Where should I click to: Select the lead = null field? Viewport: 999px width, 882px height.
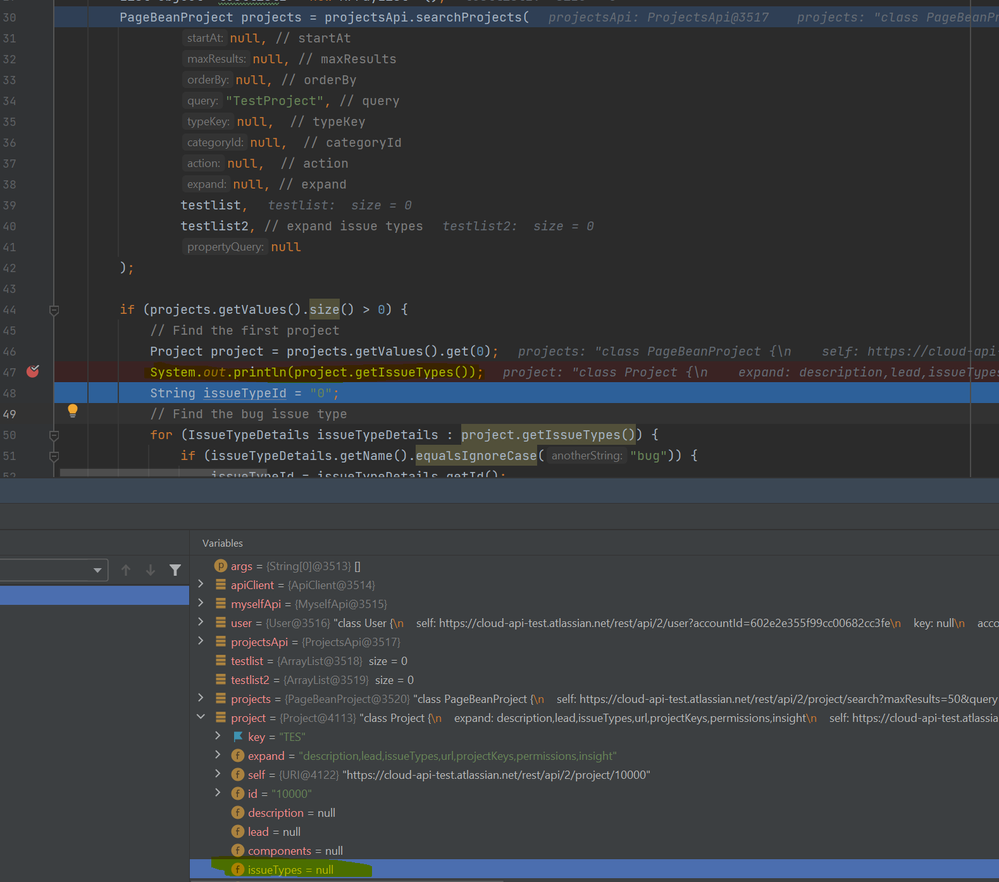point(594,832)
